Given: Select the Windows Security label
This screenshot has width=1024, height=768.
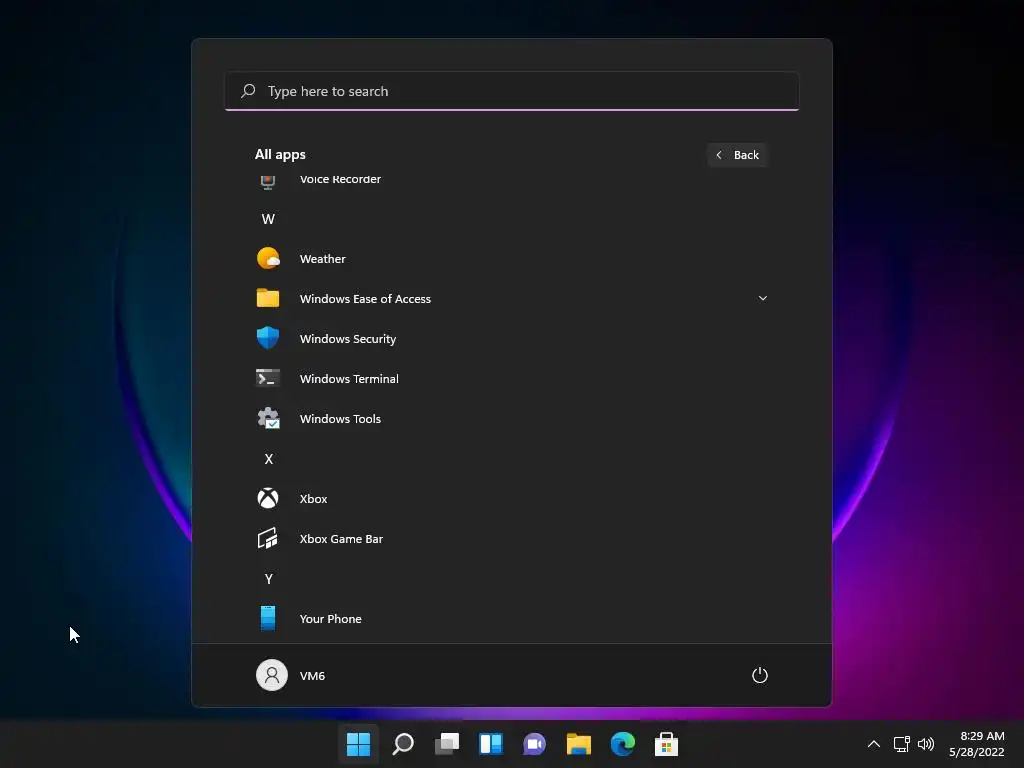Looking at the screenshot, I should pos(348,339).
